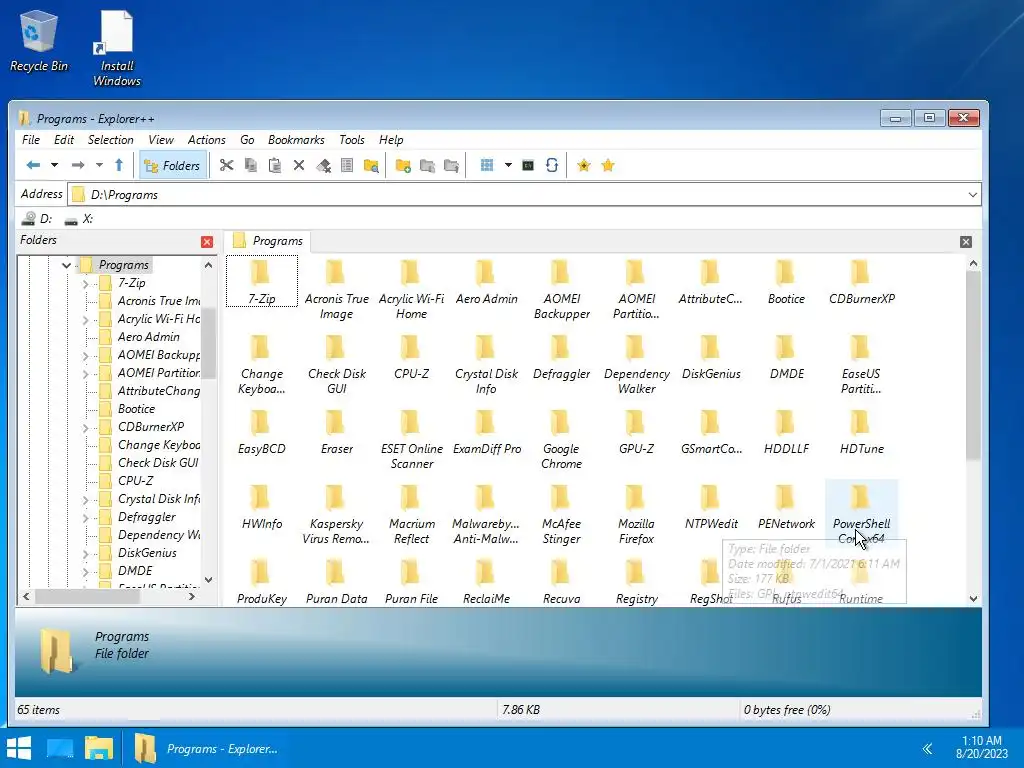
Task: Open the Help menu
Action: [x=391, y=140]
